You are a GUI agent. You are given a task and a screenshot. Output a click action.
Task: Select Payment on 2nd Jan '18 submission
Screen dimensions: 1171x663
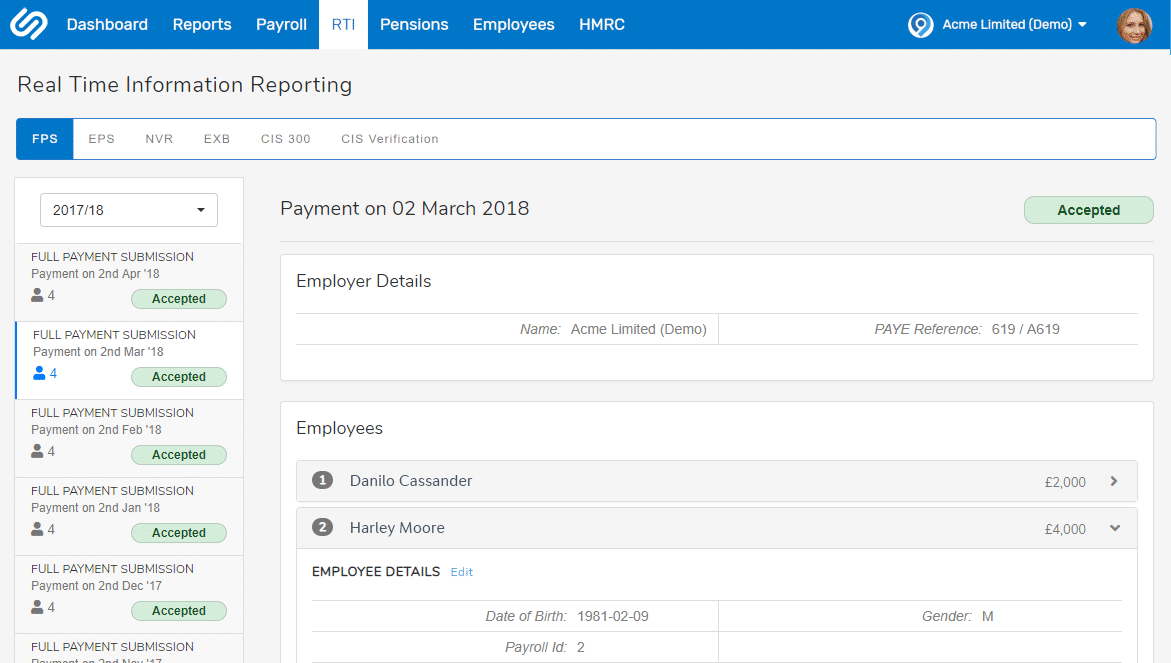[129, 517]
